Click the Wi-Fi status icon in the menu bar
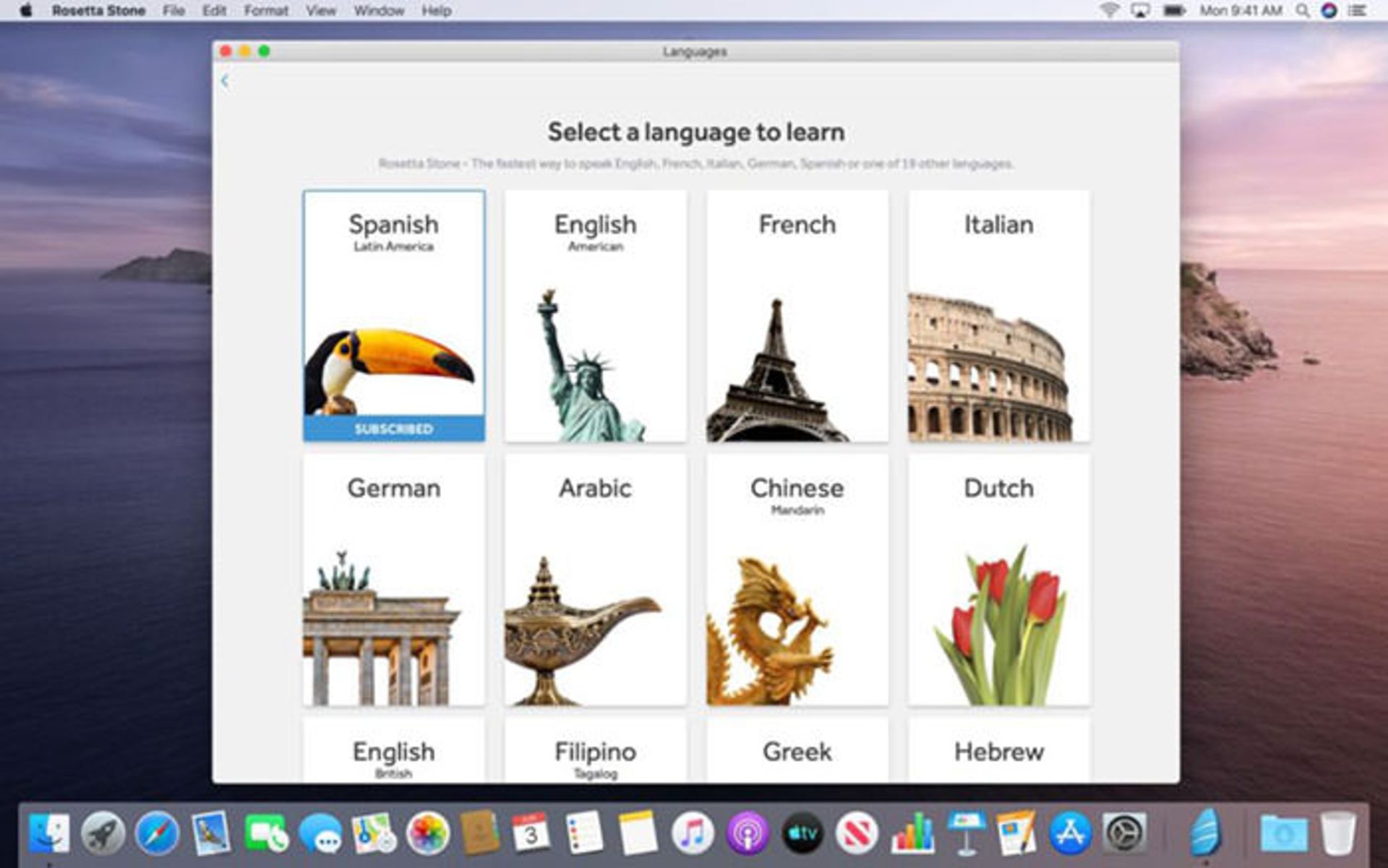This screenshot has width=1388, height=868. pos(1109,10)
